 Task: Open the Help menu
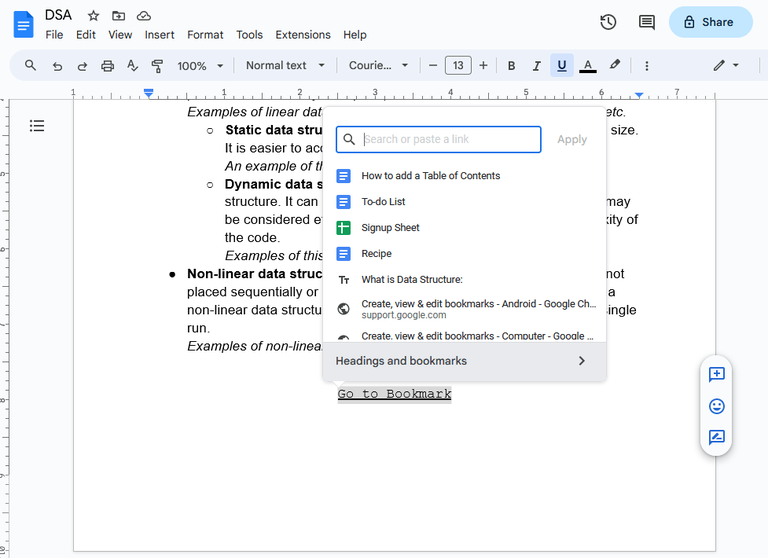tap(355, 35)
